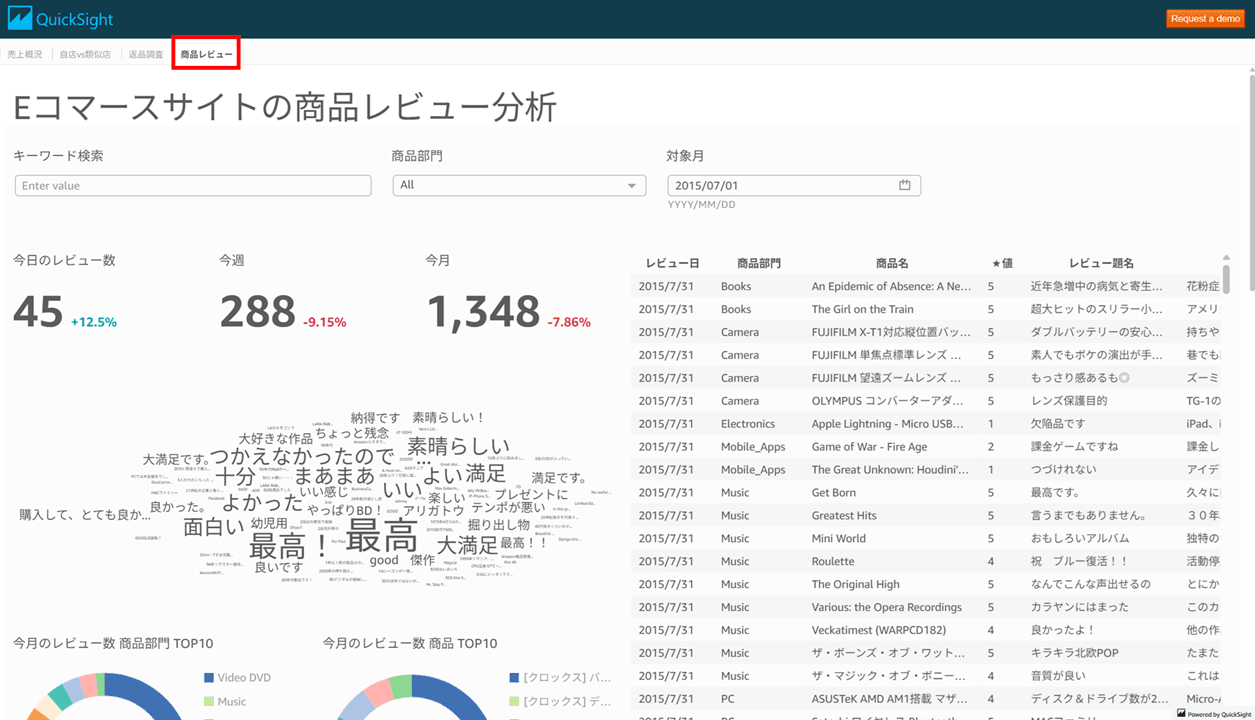Focus the キーワード検索 Enter value field
Screen dimensions: 1255x720
(193, 186)
